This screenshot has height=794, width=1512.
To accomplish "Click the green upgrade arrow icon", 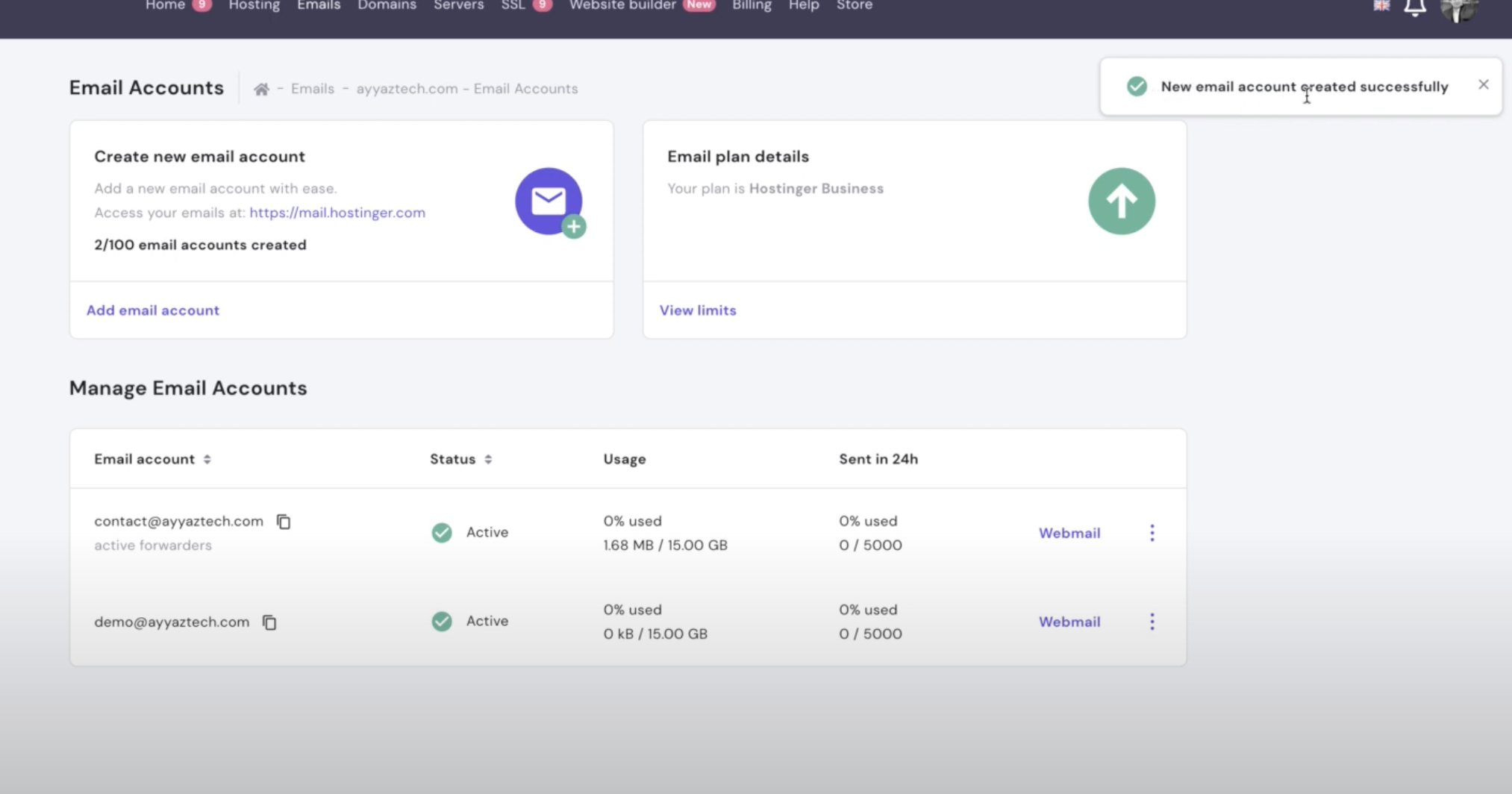I will click(x=1121, y=201).
